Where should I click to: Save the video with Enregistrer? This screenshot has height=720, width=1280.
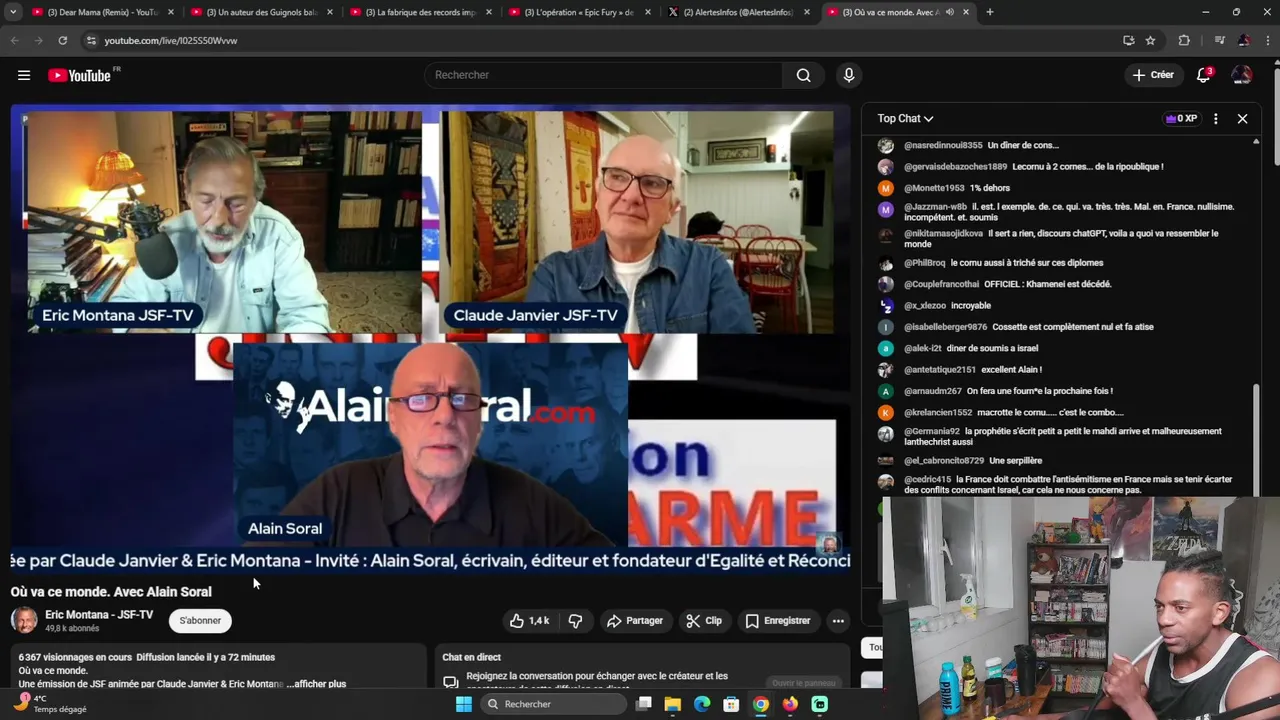click(778, 621)
